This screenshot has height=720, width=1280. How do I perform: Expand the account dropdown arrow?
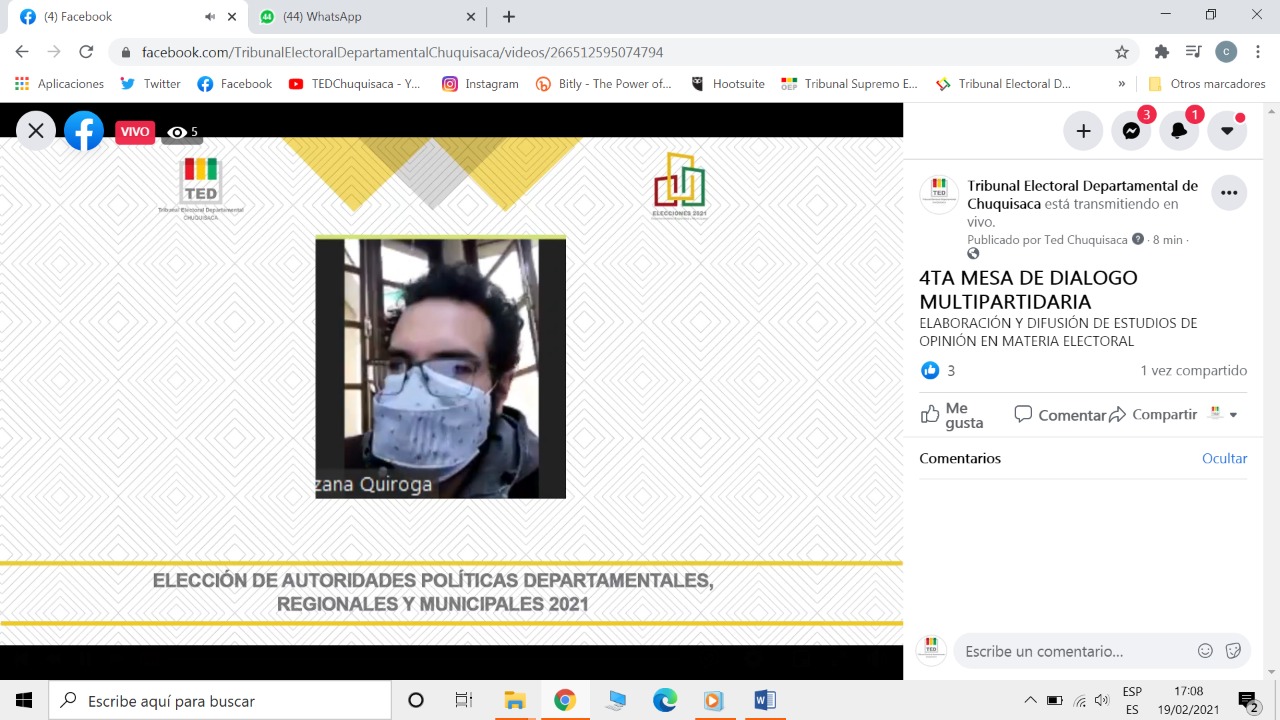click(x=1227, y=131)
